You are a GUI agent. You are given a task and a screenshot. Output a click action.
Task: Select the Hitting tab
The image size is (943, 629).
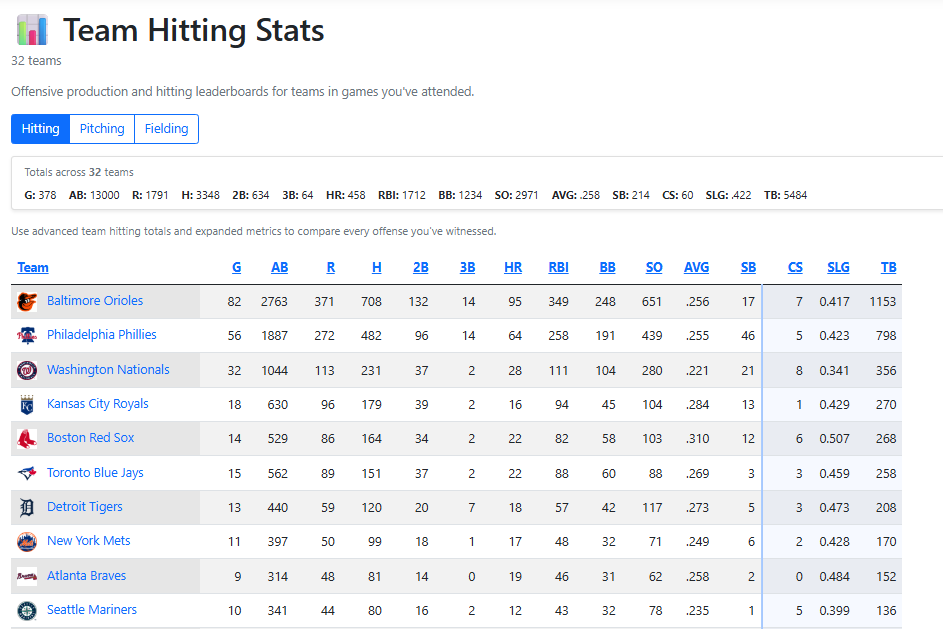[x=40, y=129]
